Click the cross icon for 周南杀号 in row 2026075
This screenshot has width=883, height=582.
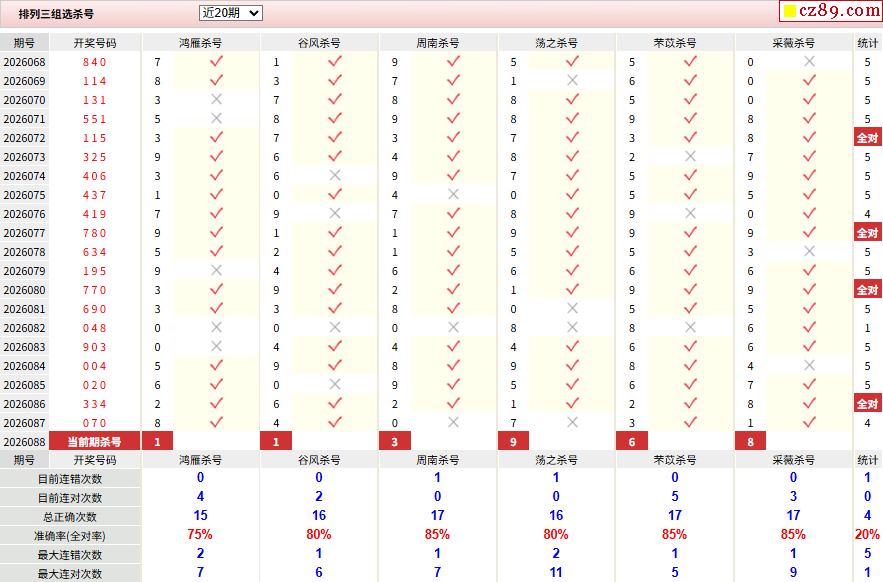pos(453,195)
